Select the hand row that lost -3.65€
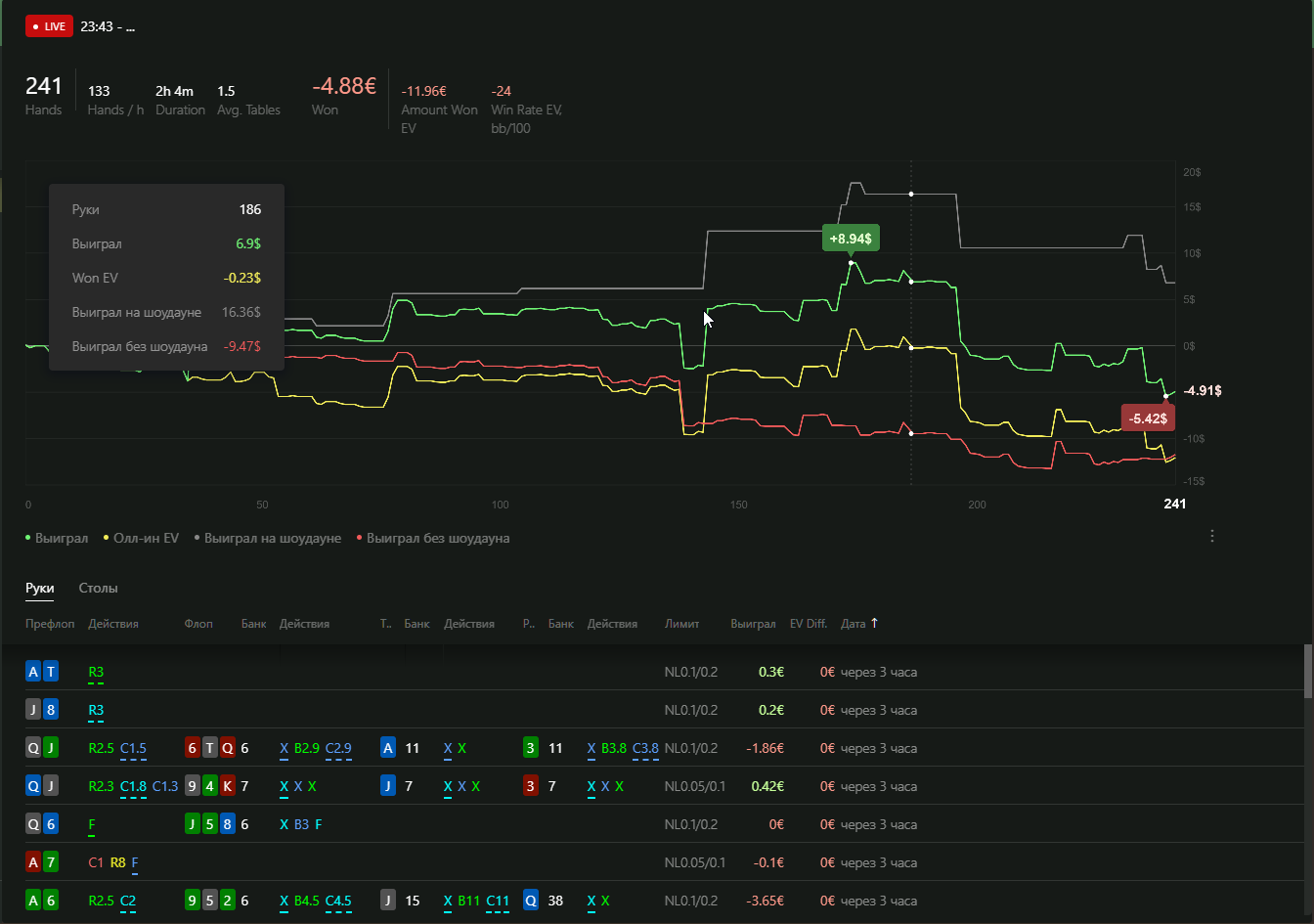This screenshot has height=924, width=1314. point(665,901)
